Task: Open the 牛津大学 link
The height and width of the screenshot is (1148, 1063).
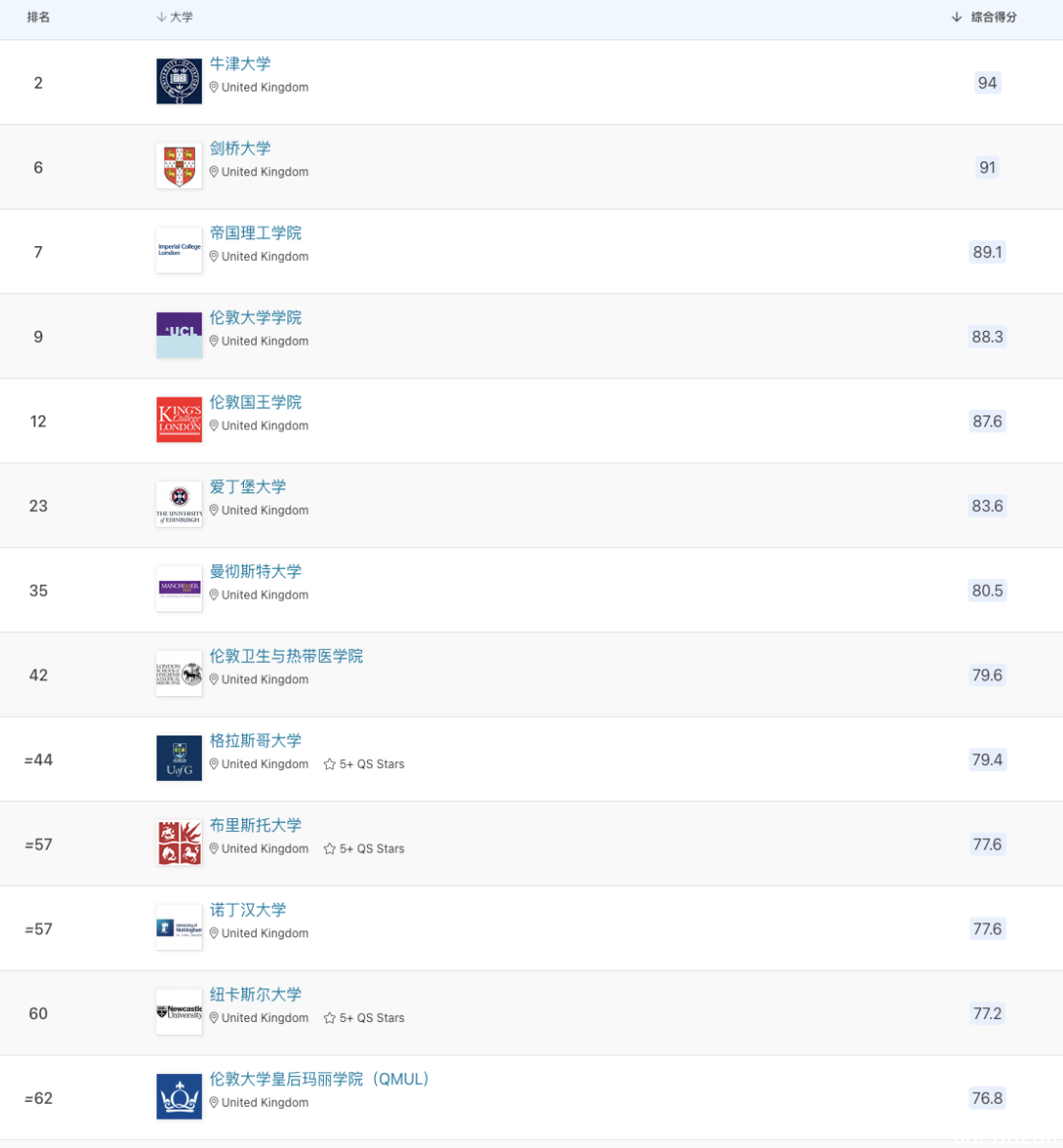Action: tap(240, 64)
